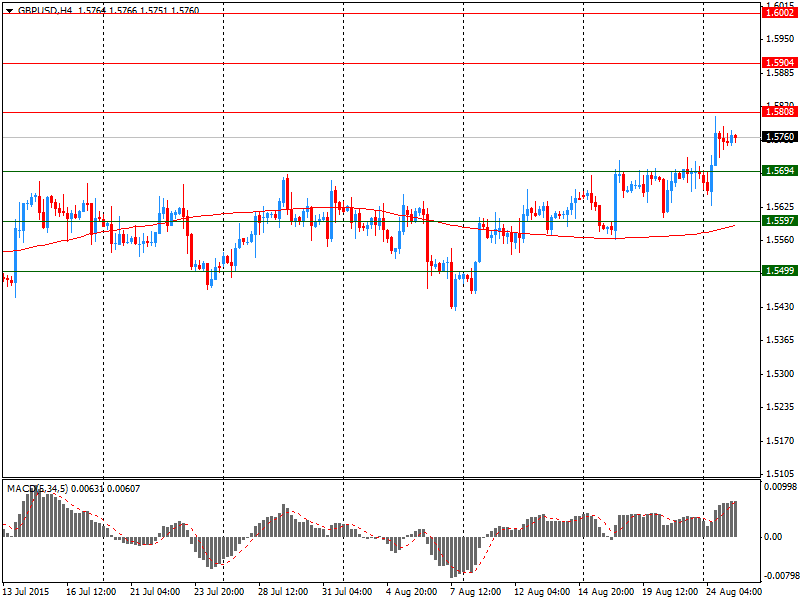Click the 1.5560 price scale value
Screen dimensions: 800x600
(x=780, y=239)
